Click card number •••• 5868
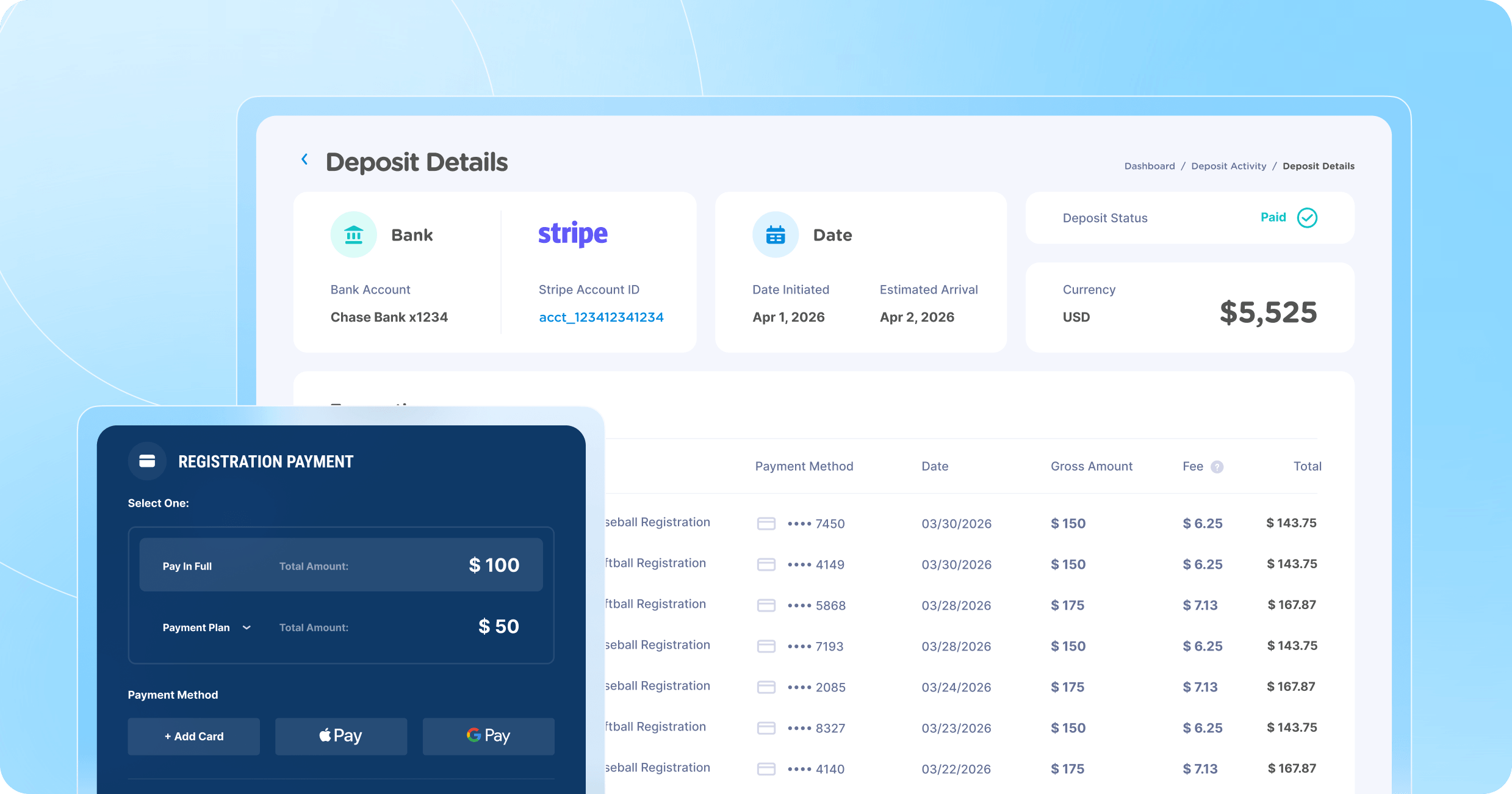The width and height of the screenshot is (1512, 794). 816,605
